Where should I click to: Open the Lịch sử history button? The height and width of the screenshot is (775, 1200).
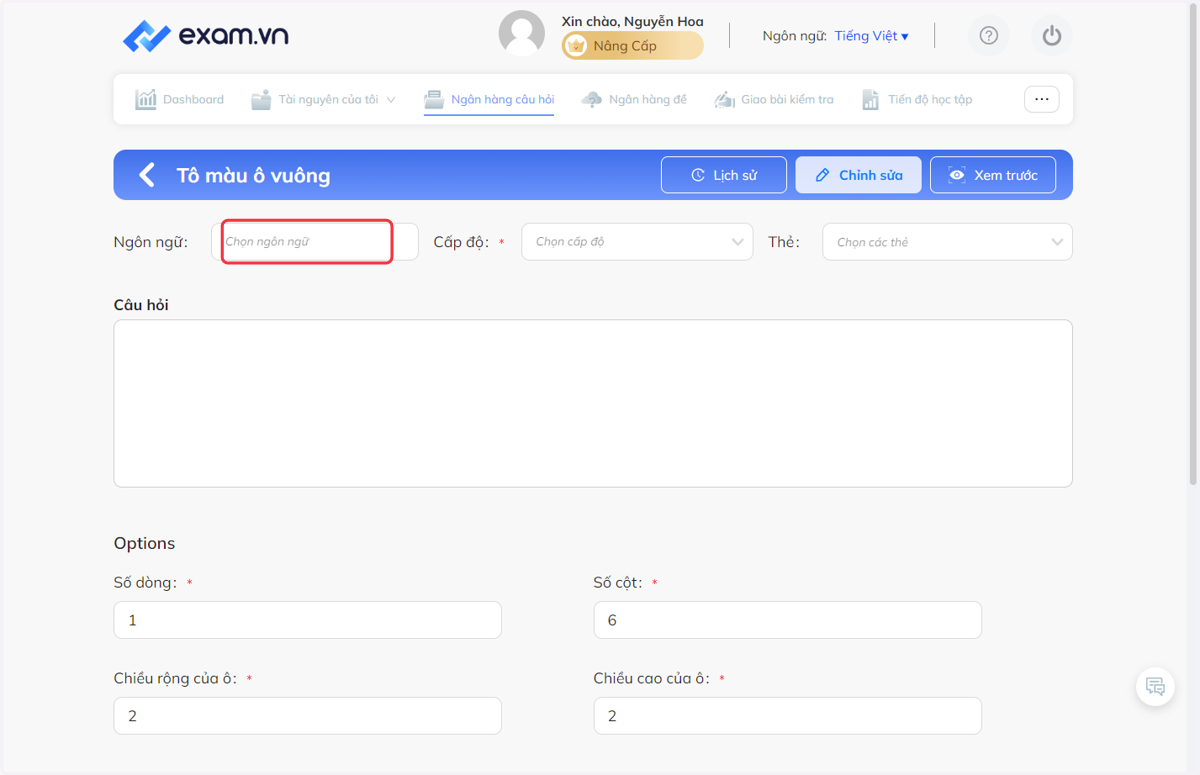click(x=724, y=175)
